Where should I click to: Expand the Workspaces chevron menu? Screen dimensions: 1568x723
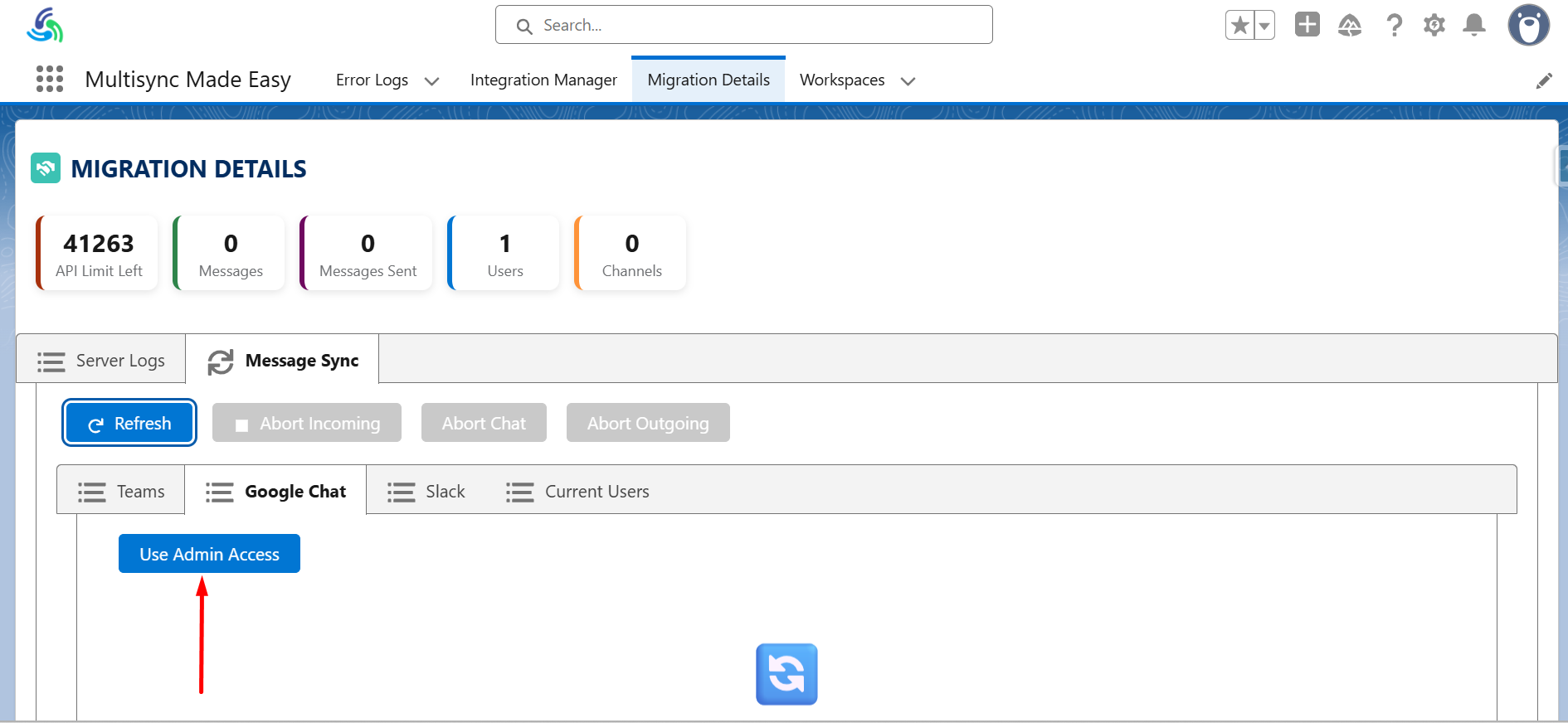908,81
